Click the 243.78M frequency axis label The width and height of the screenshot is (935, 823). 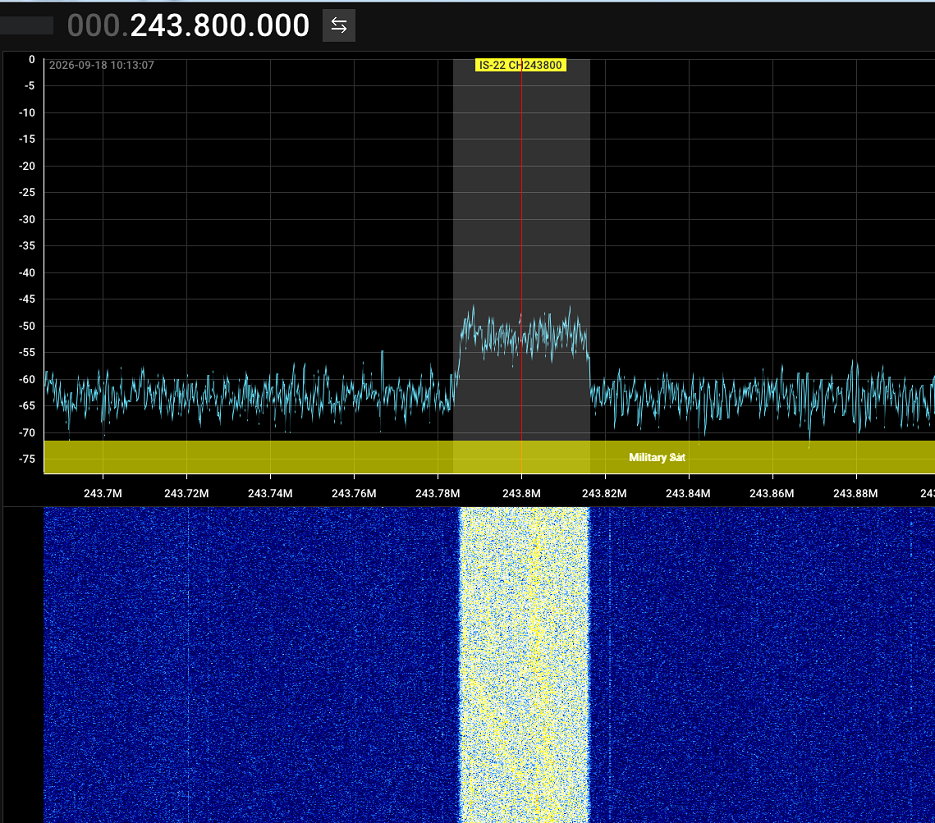(x=438, y=493)
